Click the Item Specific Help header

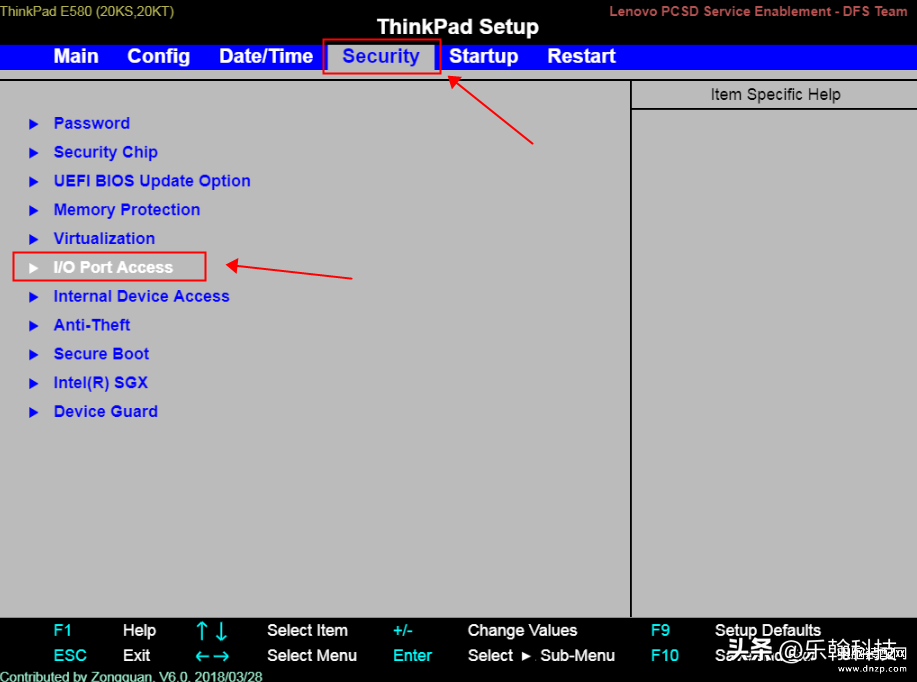coord(775,94)
